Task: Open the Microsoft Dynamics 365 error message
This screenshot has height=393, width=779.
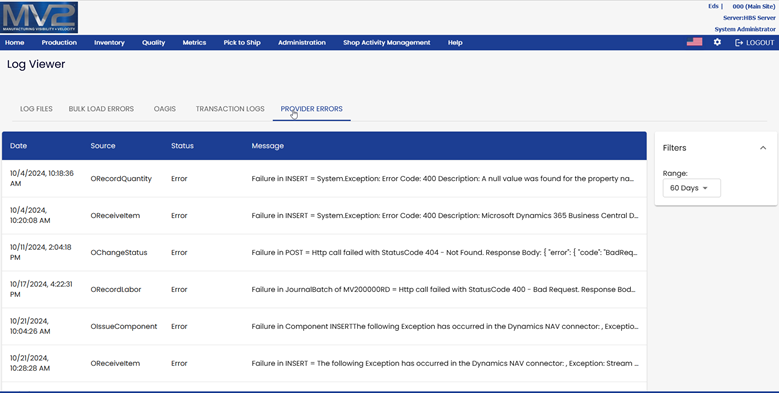Action: [445, 215]
